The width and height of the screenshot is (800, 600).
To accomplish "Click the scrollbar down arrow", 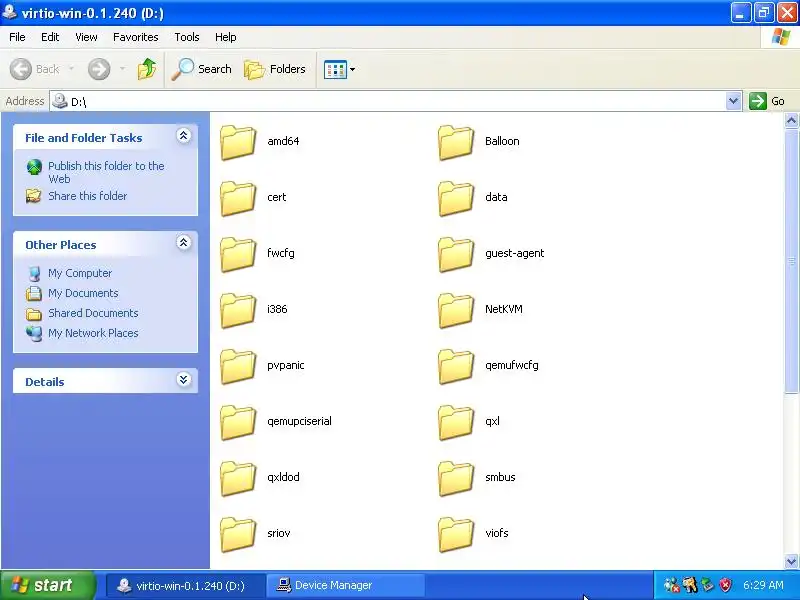I will (x=791, y=561).
